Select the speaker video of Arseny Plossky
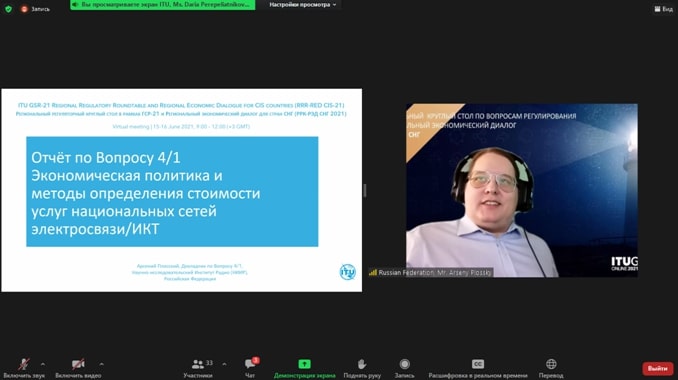Image resolution: width=678 pixels, height=380 pixels. (521, 190)
